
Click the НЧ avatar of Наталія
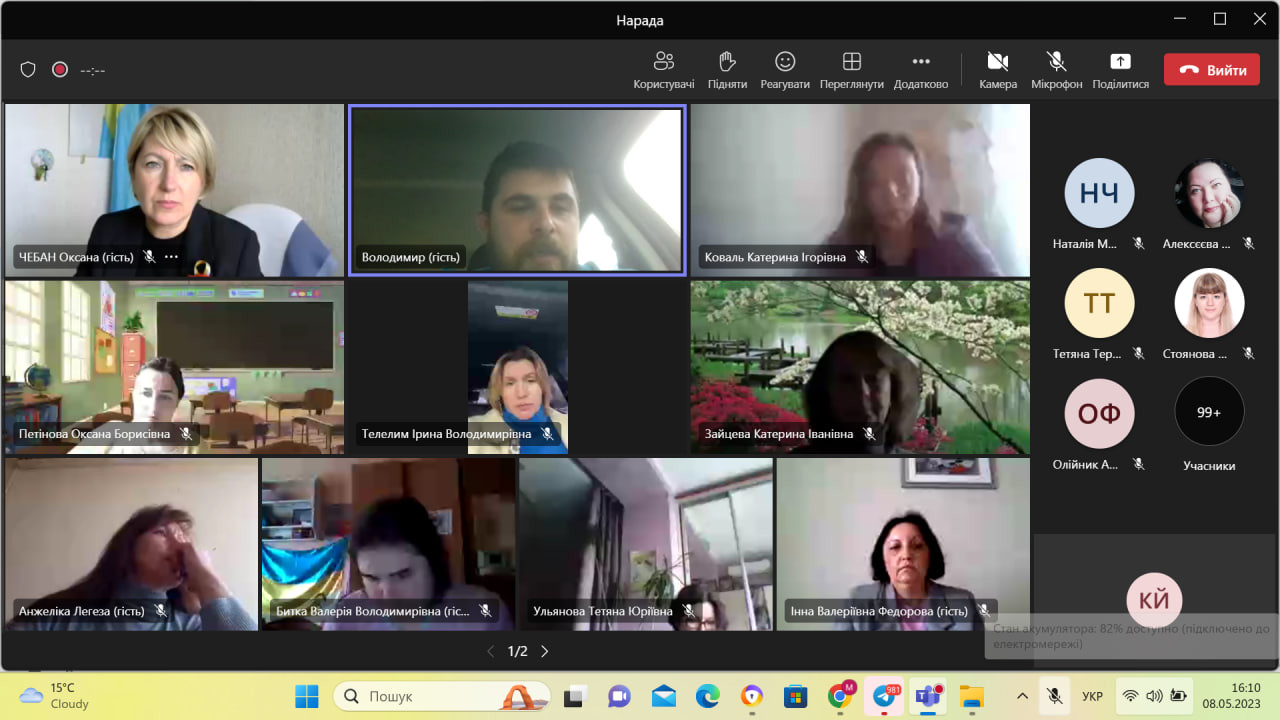tap(1099, 193)
